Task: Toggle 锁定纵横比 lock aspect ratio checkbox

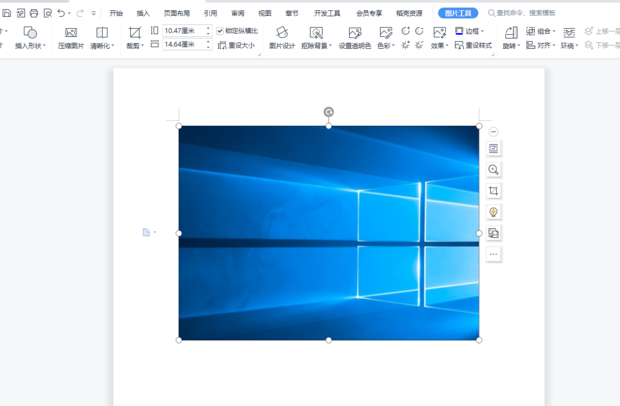Action: coord(220,31)
